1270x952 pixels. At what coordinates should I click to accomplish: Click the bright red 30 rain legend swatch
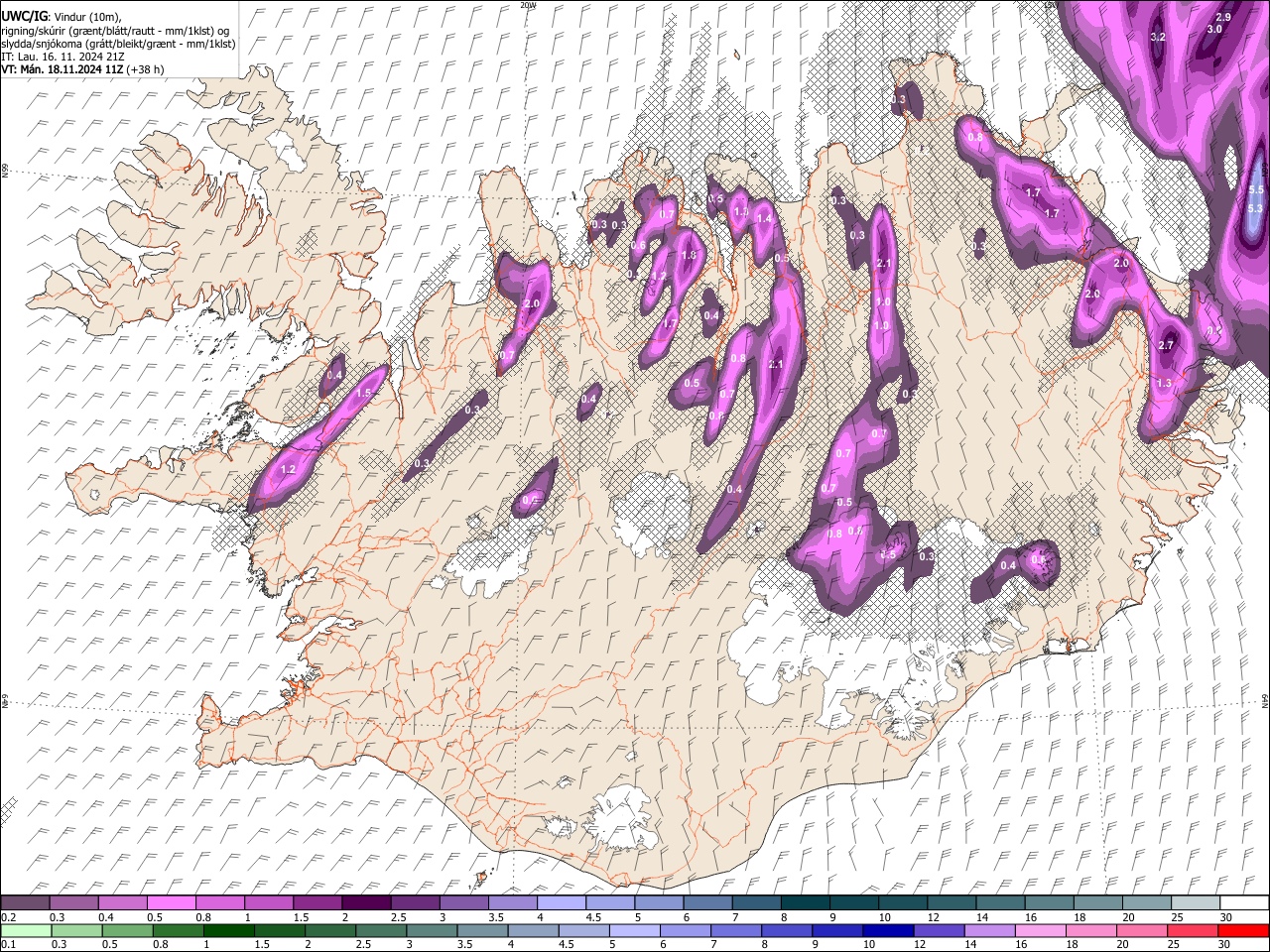1244,930
